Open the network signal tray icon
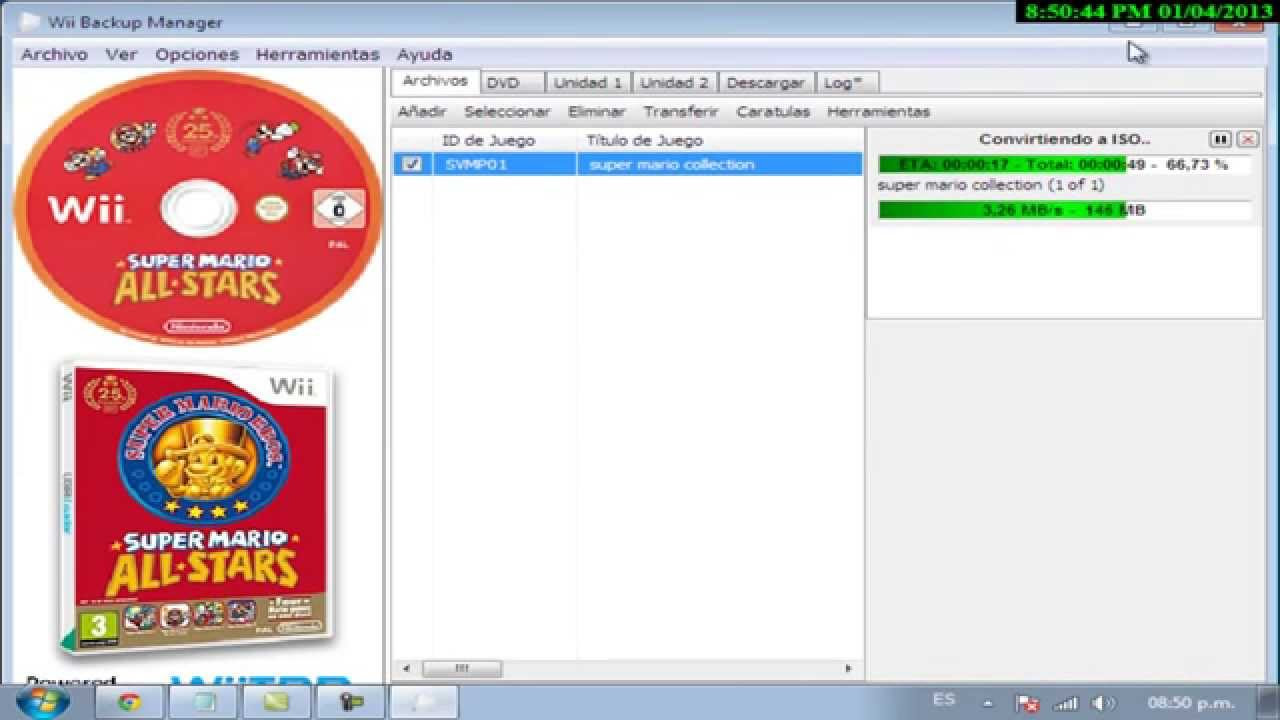This screenshot has width=1280, height=720. point(1067,703)
